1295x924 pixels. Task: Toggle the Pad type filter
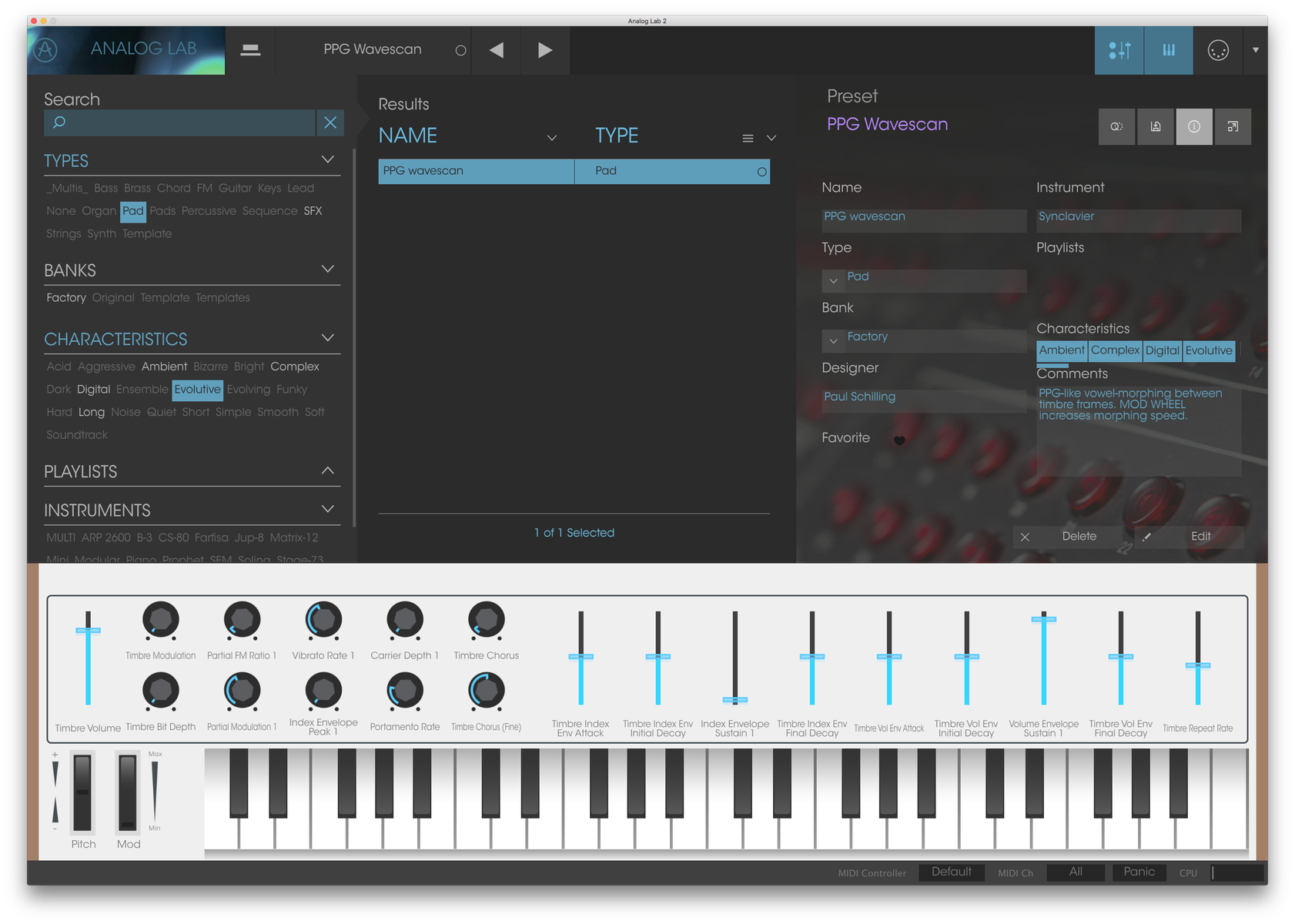132,210
